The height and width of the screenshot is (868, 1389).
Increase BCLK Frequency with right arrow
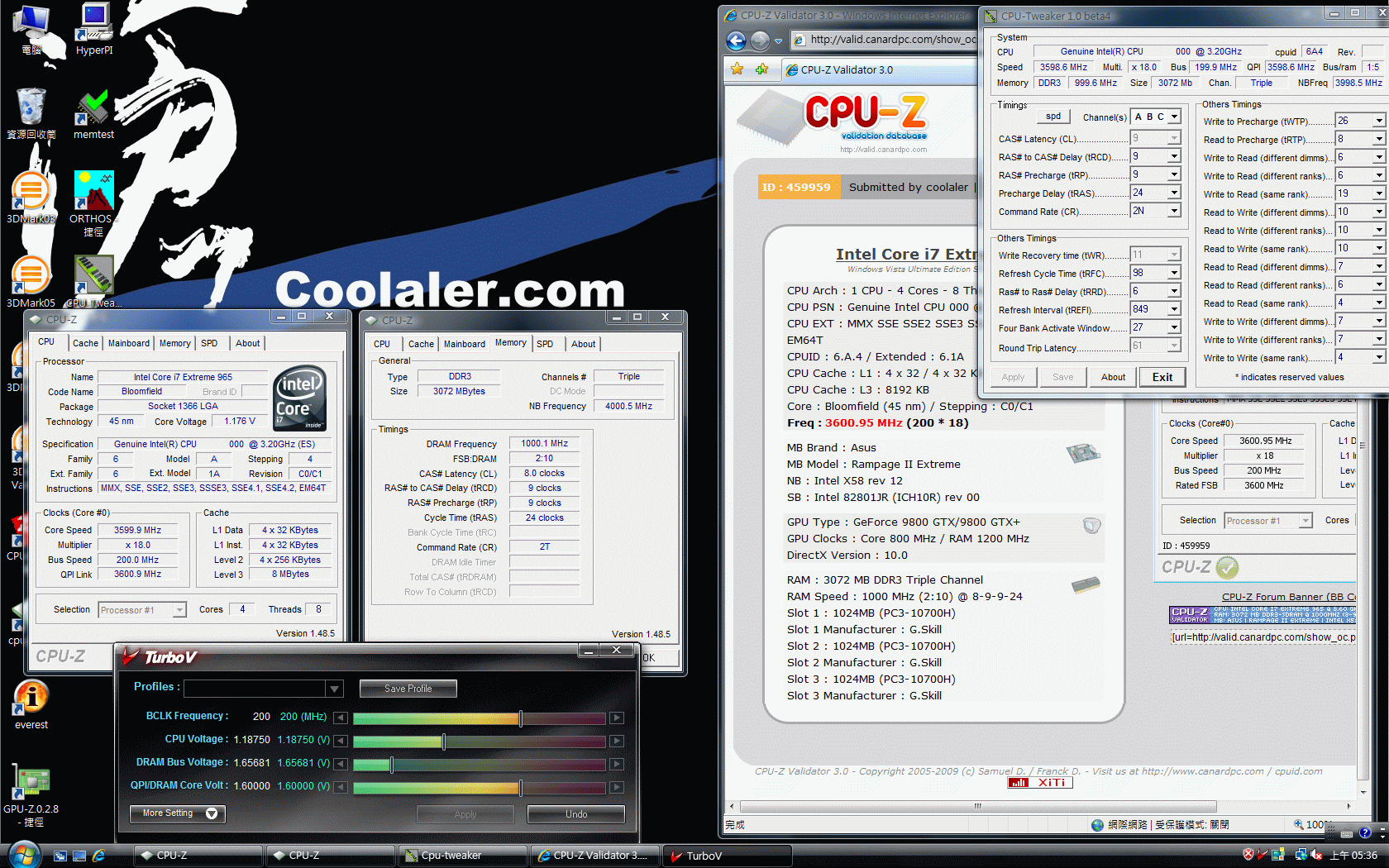pos(617,718)
